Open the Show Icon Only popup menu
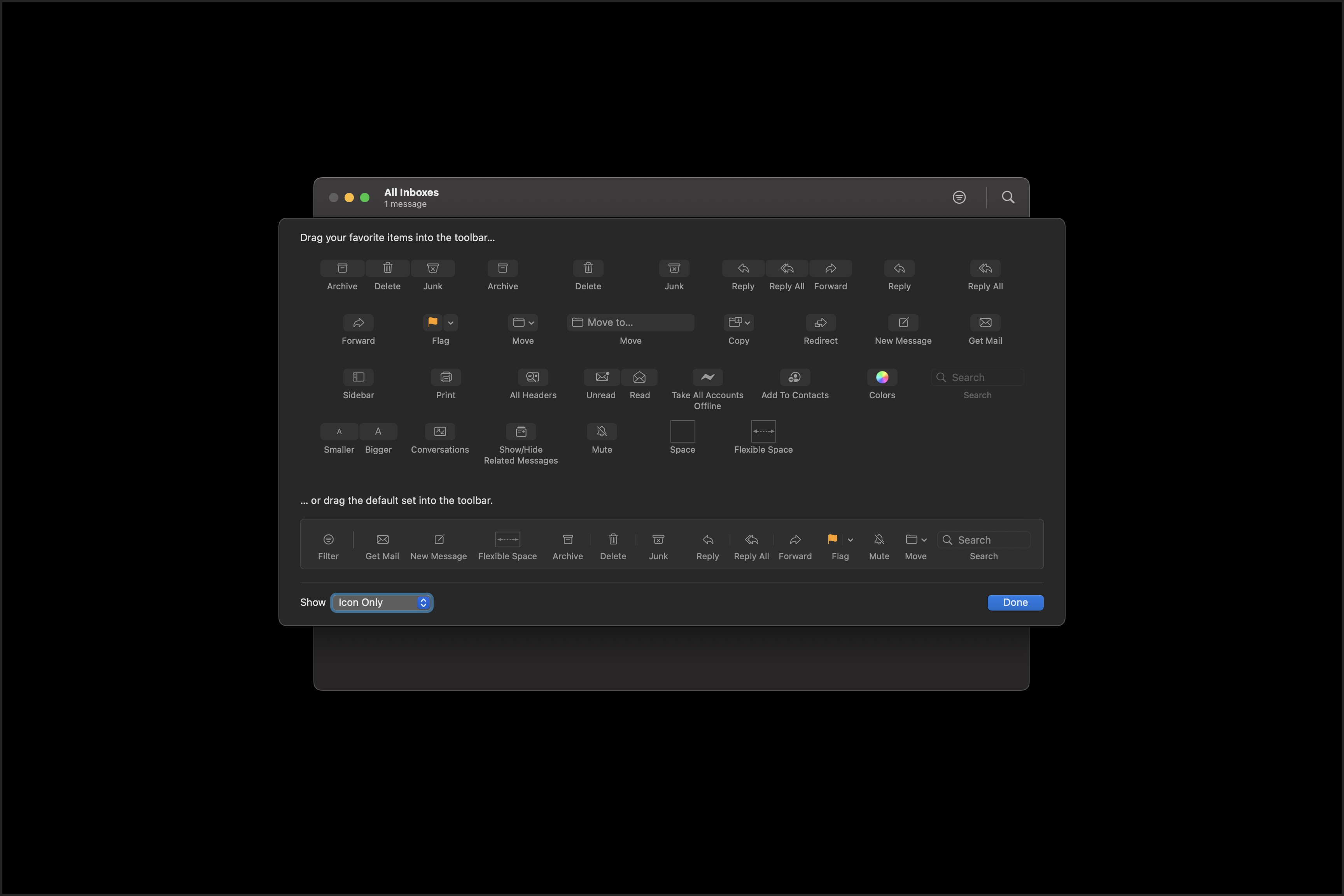 click(381, 602)
